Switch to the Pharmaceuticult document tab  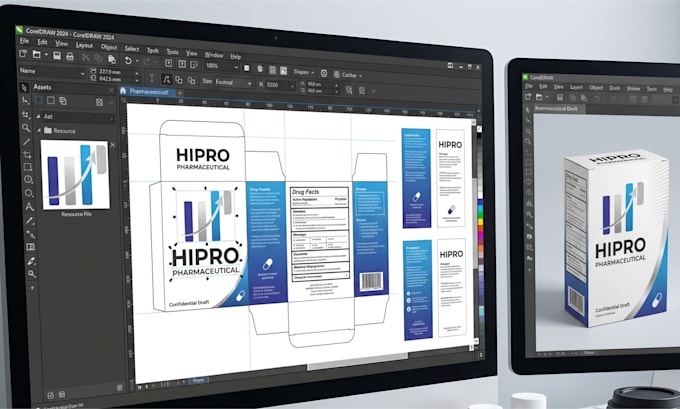tap(148, 92)
